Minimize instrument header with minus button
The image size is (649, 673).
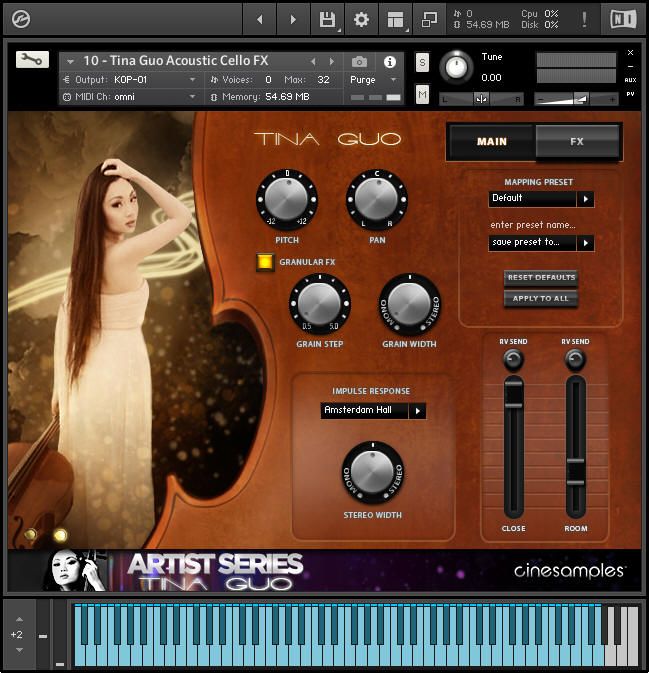point(630,67)
